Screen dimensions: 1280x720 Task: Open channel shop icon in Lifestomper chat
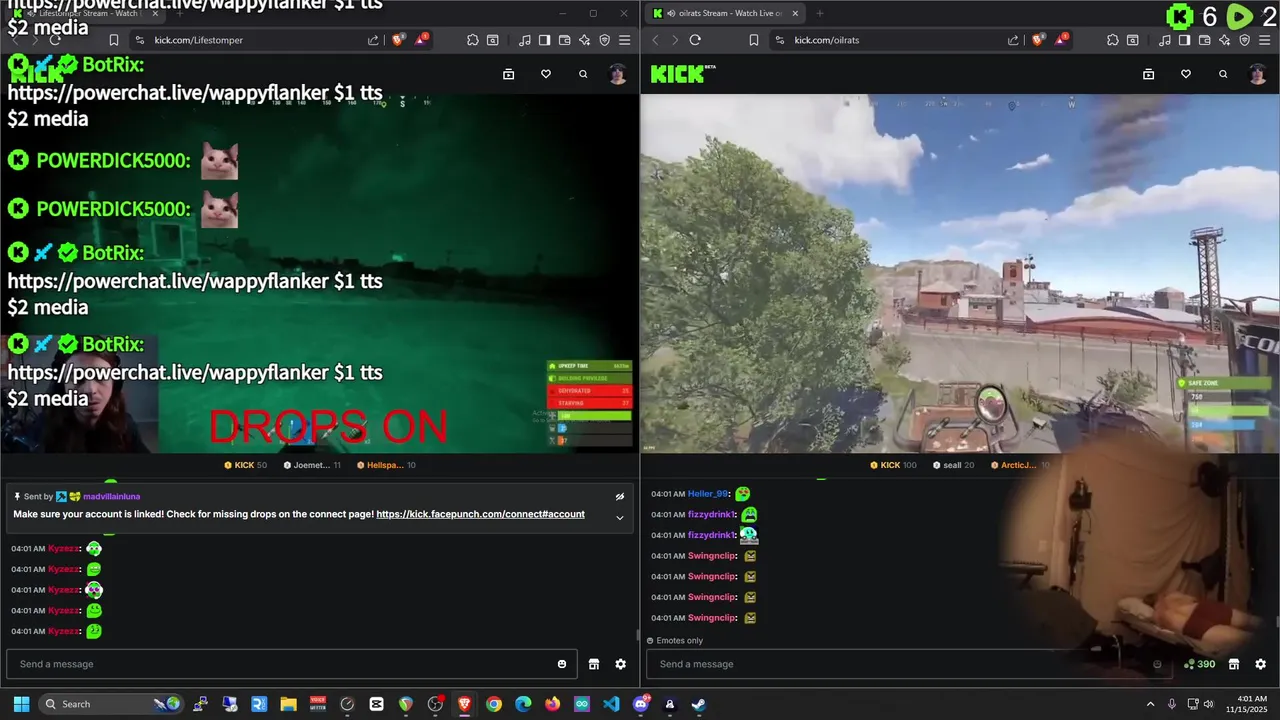[x=594, y=664]
